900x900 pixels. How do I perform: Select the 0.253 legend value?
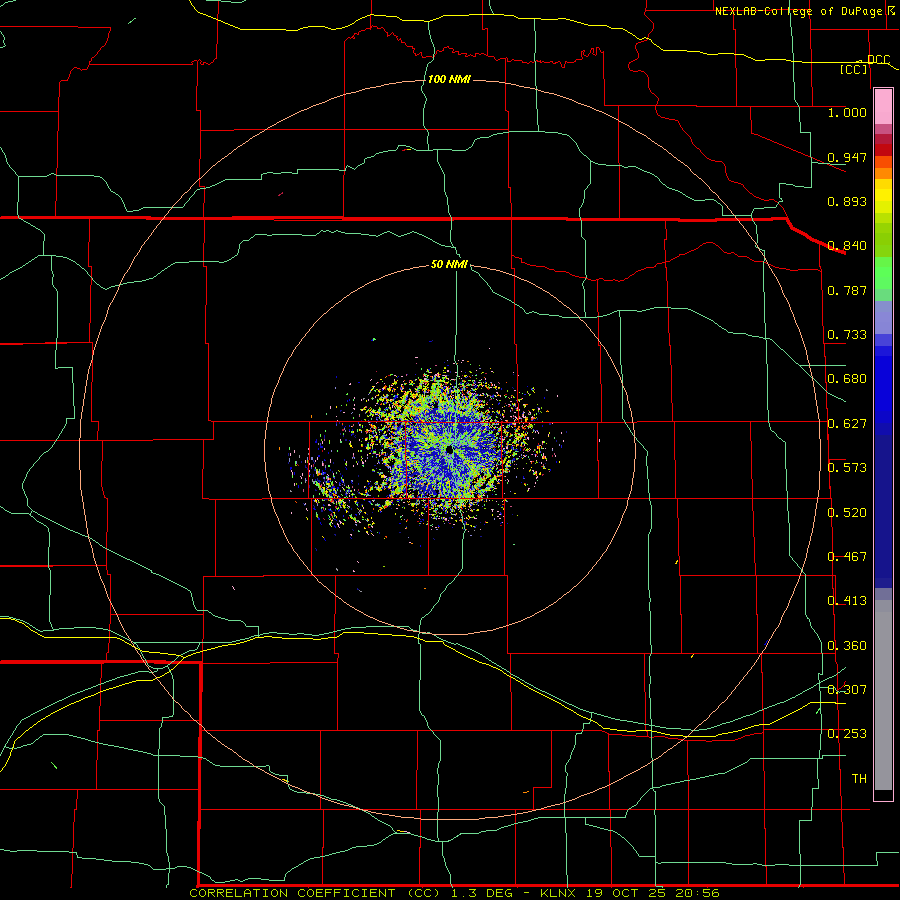click(847, 734)
